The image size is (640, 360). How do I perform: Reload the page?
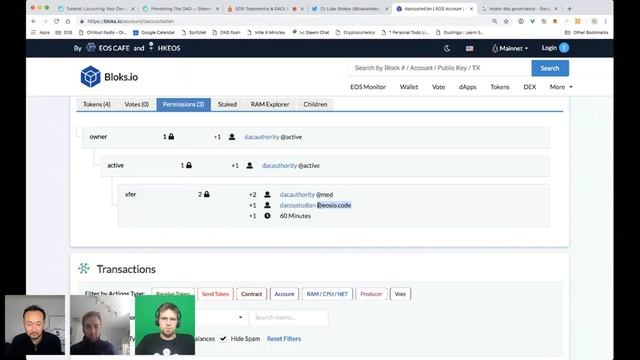pos(56,21)
